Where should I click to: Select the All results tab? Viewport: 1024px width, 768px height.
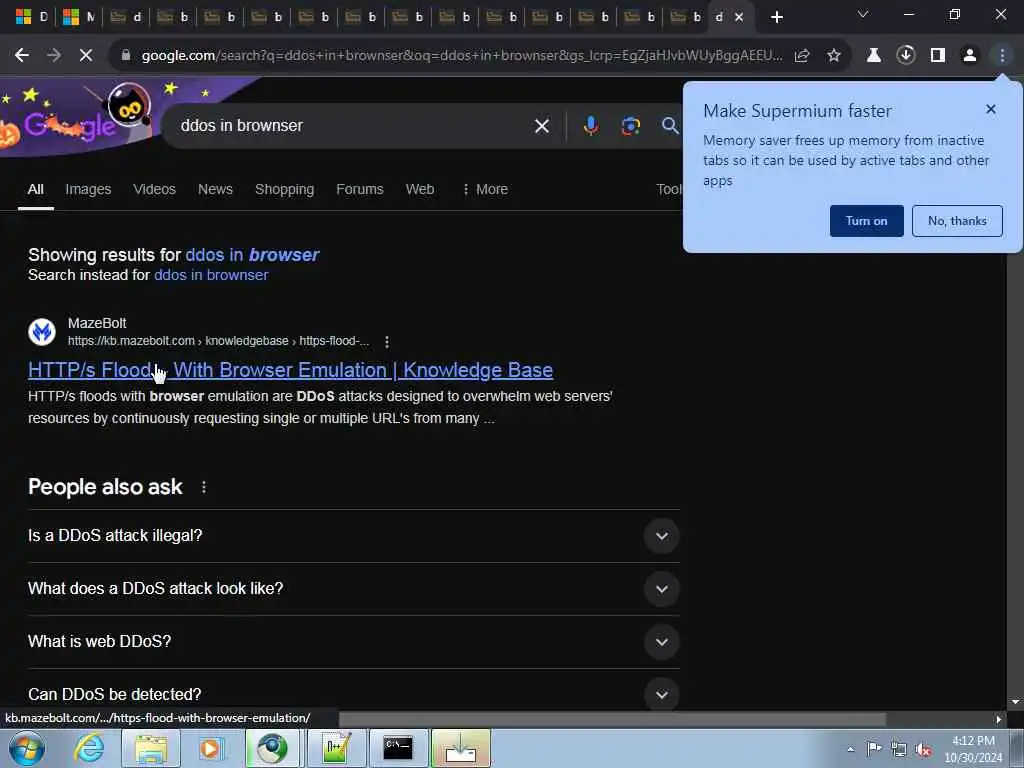tap(36, 189)
